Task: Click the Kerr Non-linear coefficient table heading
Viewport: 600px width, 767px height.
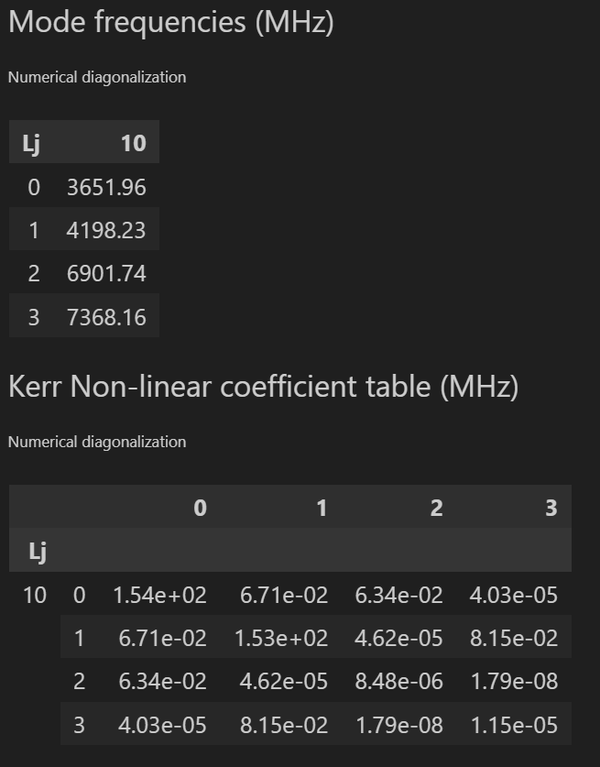Action: (263, 388)
